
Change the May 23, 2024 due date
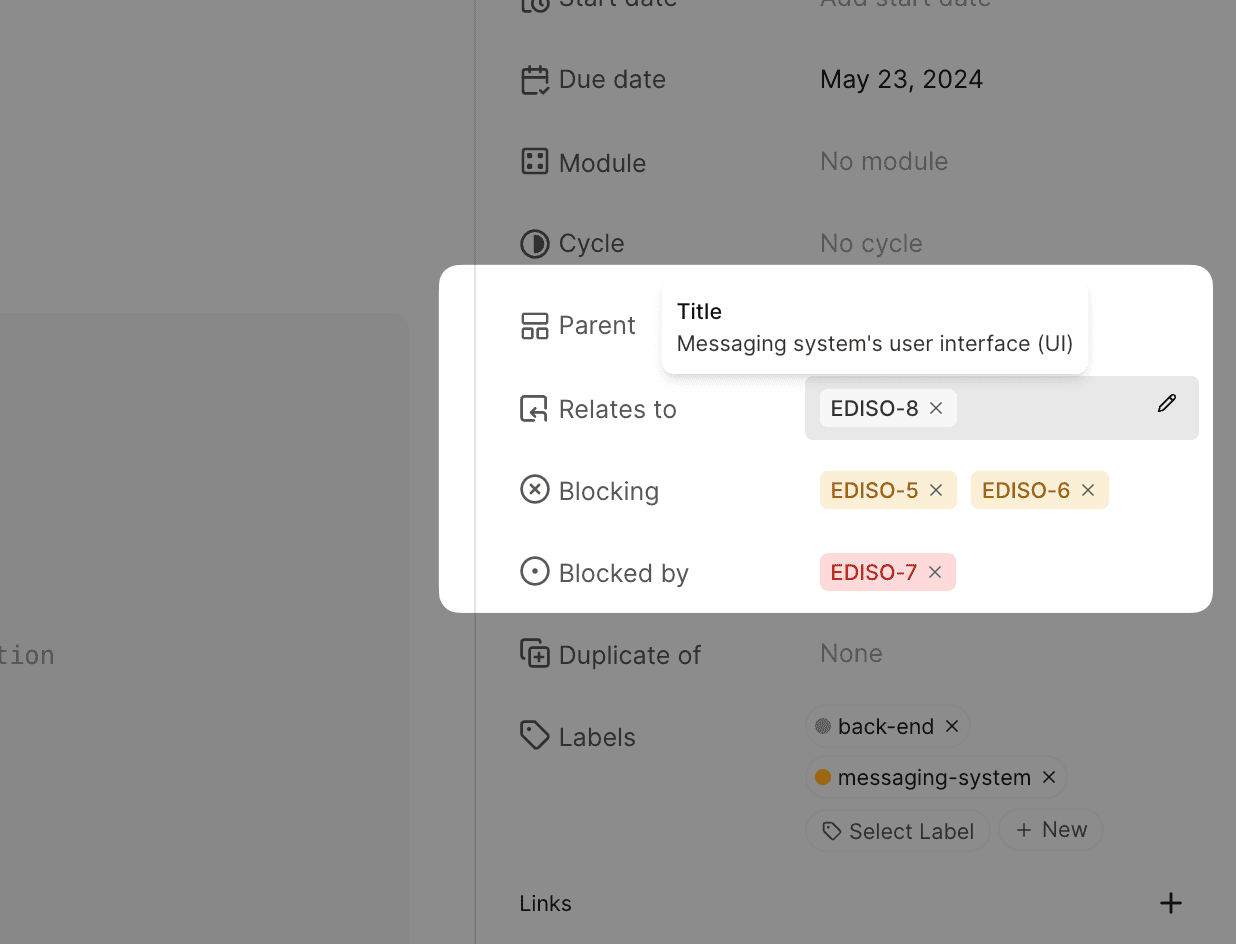[901, 79]
